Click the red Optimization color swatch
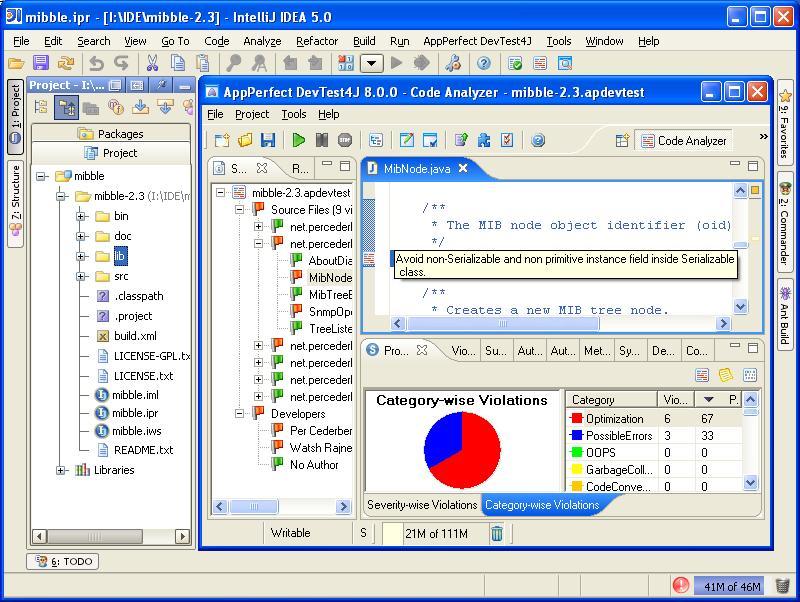Viewport: 800px width, 602px height. point(577,418)
